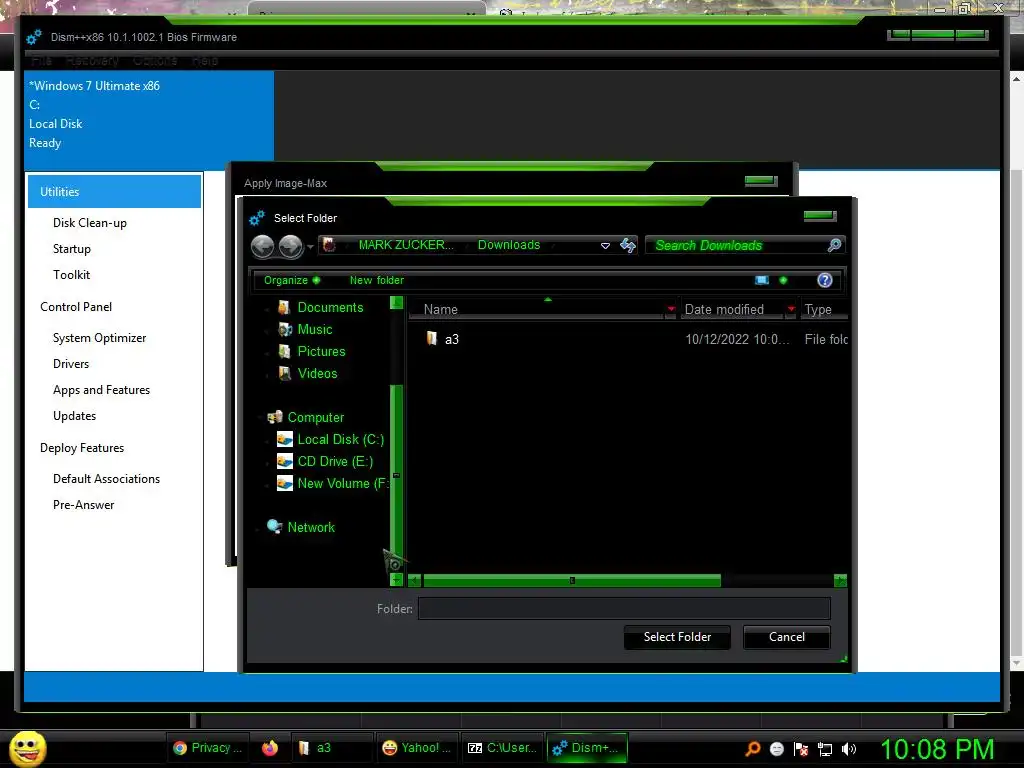Open view options dropdown arrow
This screenshot has height=768, width=1024.
[x=783, y=280]
